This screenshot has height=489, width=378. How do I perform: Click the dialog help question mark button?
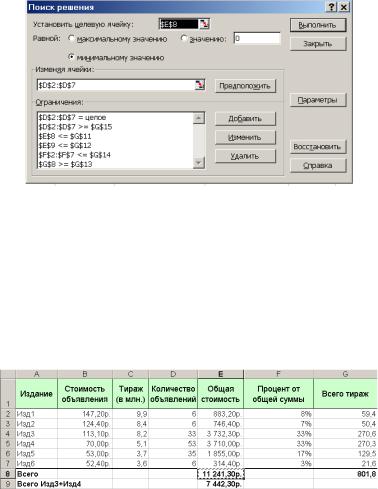(x=332, y=7)
